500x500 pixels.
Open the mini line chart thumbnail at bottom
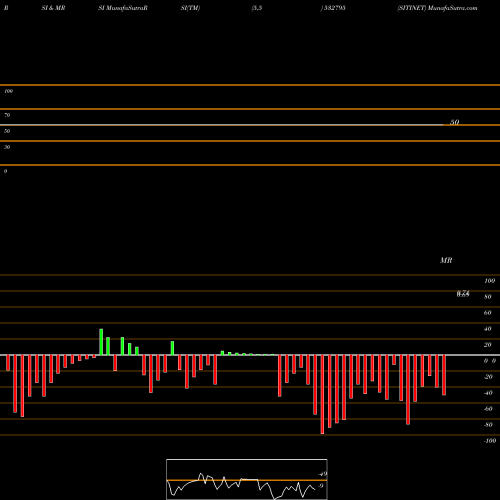[247, 479]
